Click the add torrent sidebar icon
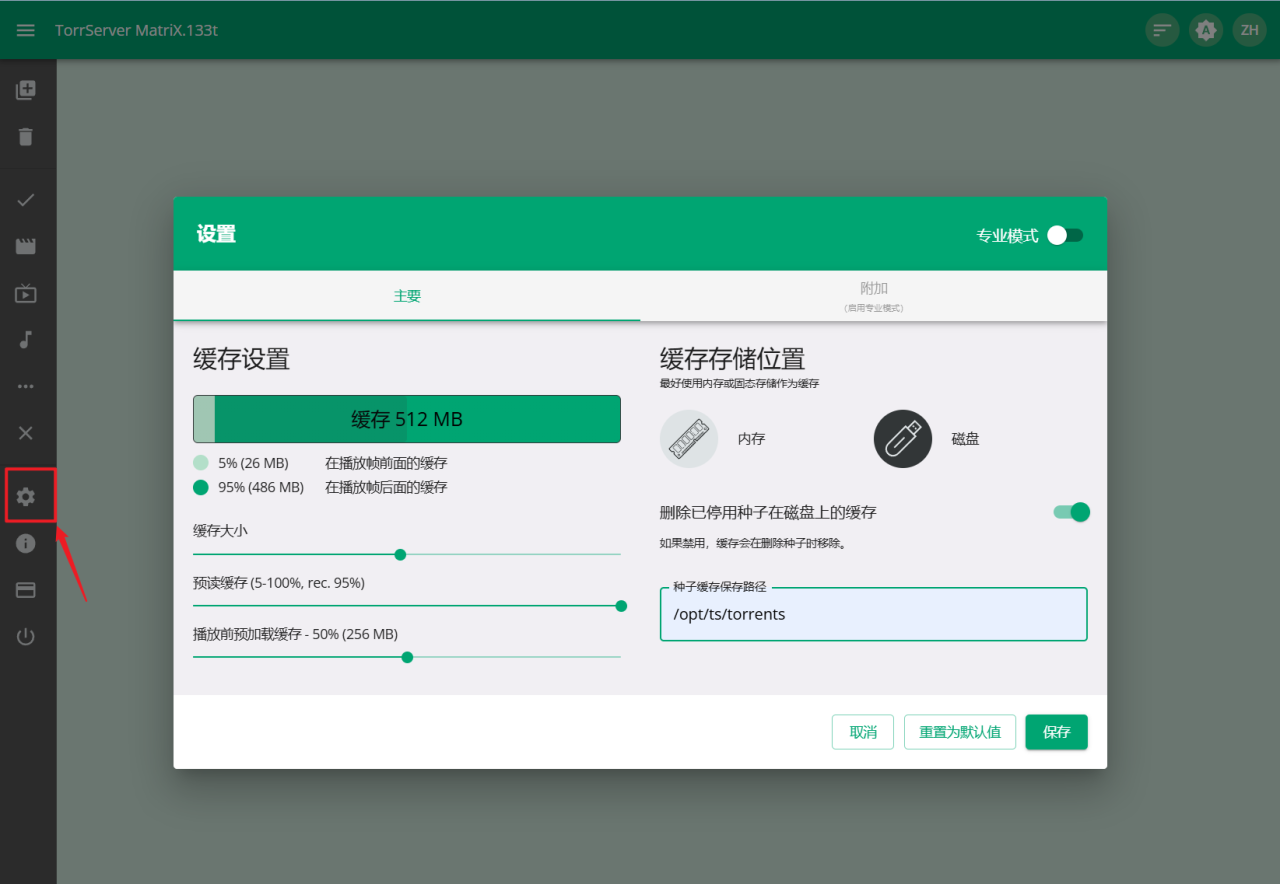The height and width of the screenshot is (884, 1280). coord(26,90)
